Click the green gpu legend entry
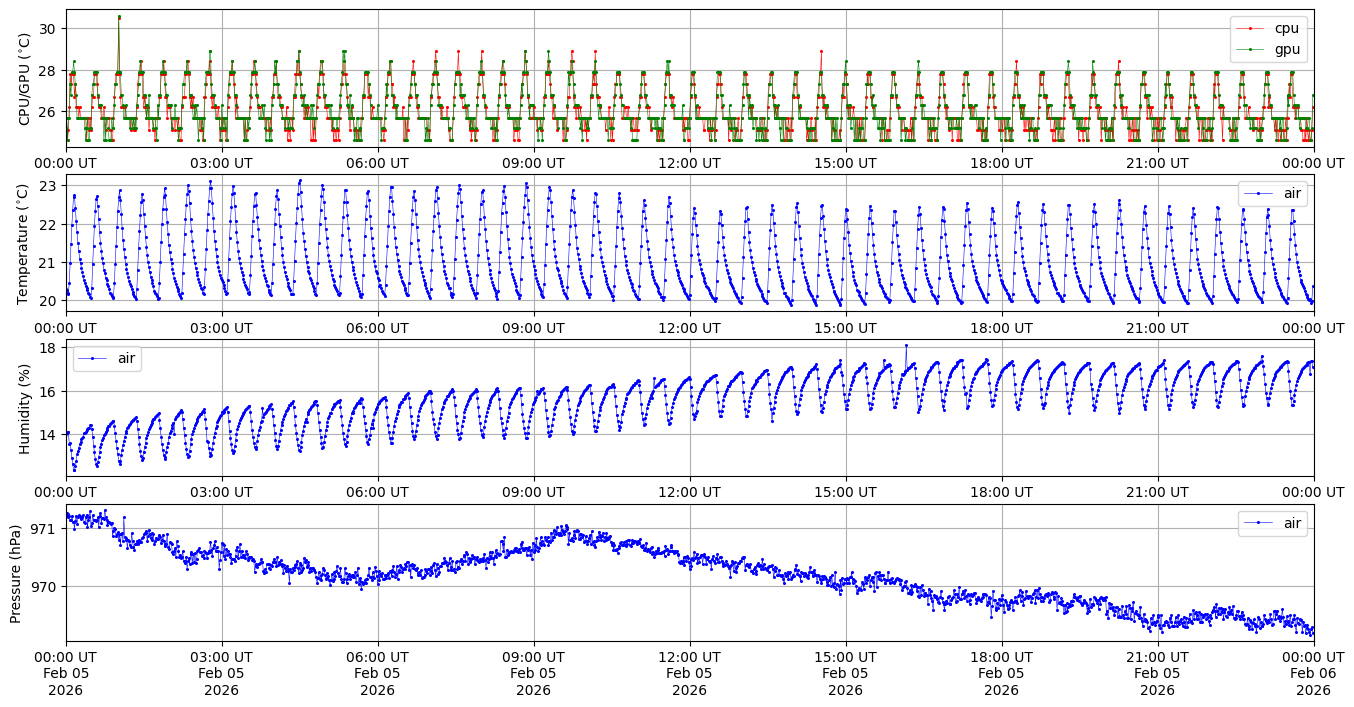 click(x=1268, y=48)
